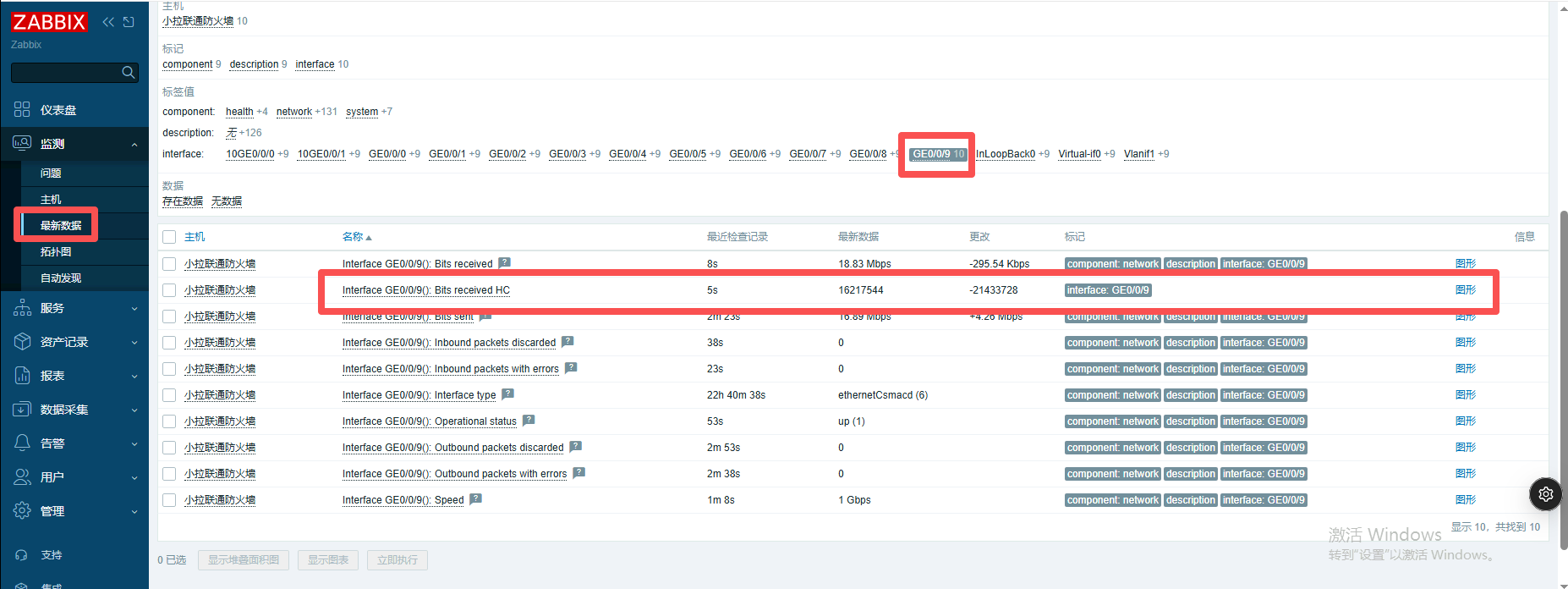Expand the 管理 menu chevron

point(134,512)
